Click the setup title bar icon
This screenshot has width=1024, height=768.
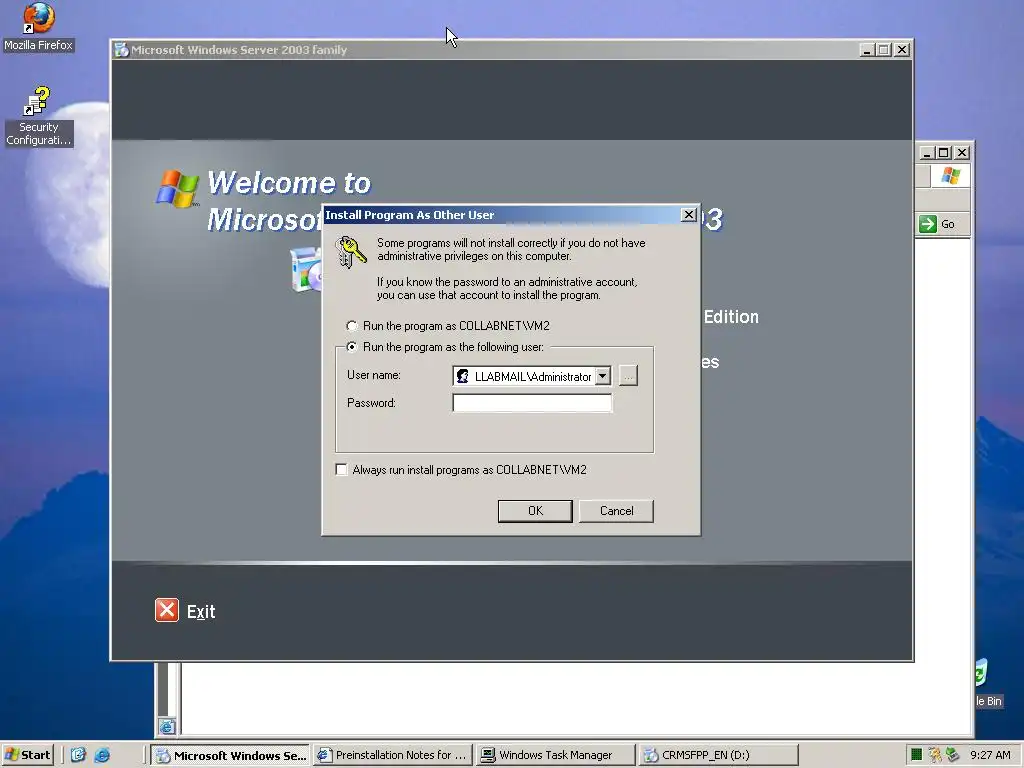[x=121, y=50]
